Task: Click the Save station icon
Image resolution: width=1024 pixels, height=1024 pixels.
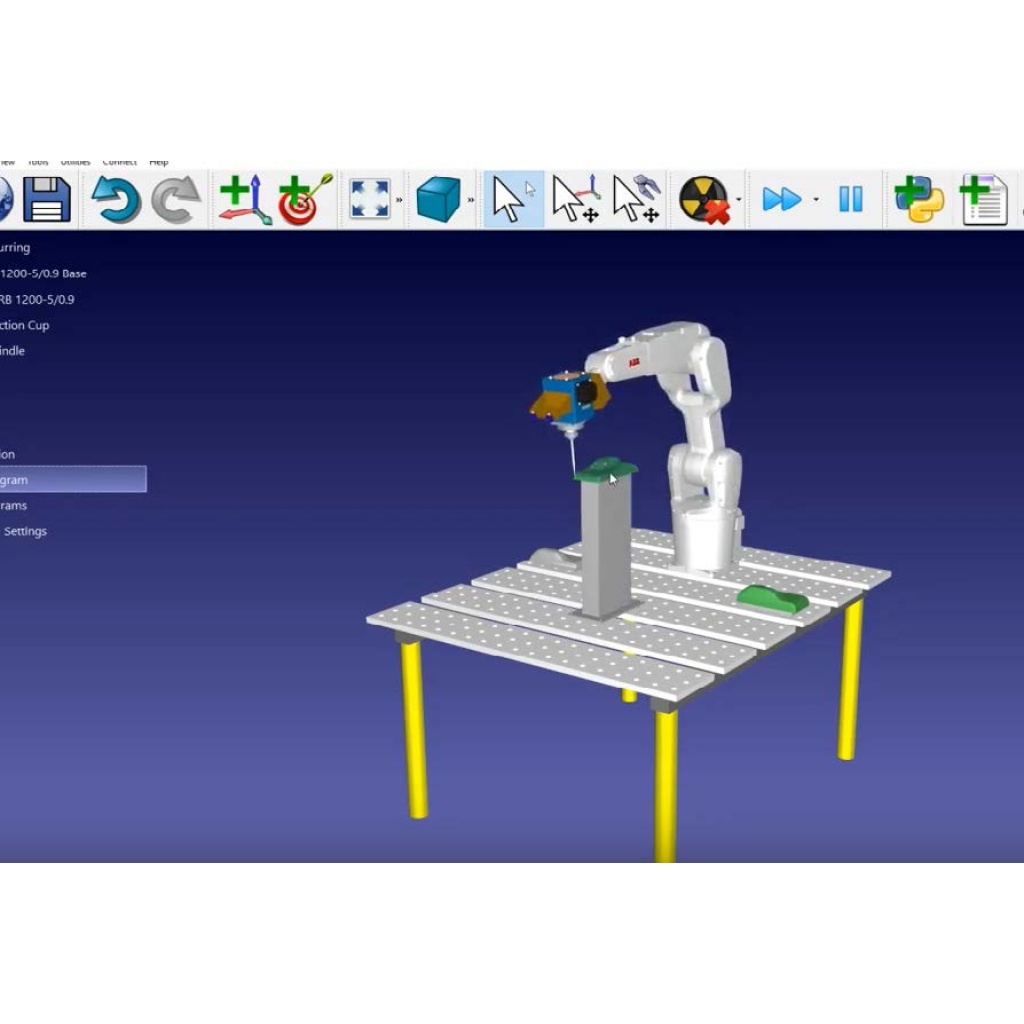Action: 48,198
